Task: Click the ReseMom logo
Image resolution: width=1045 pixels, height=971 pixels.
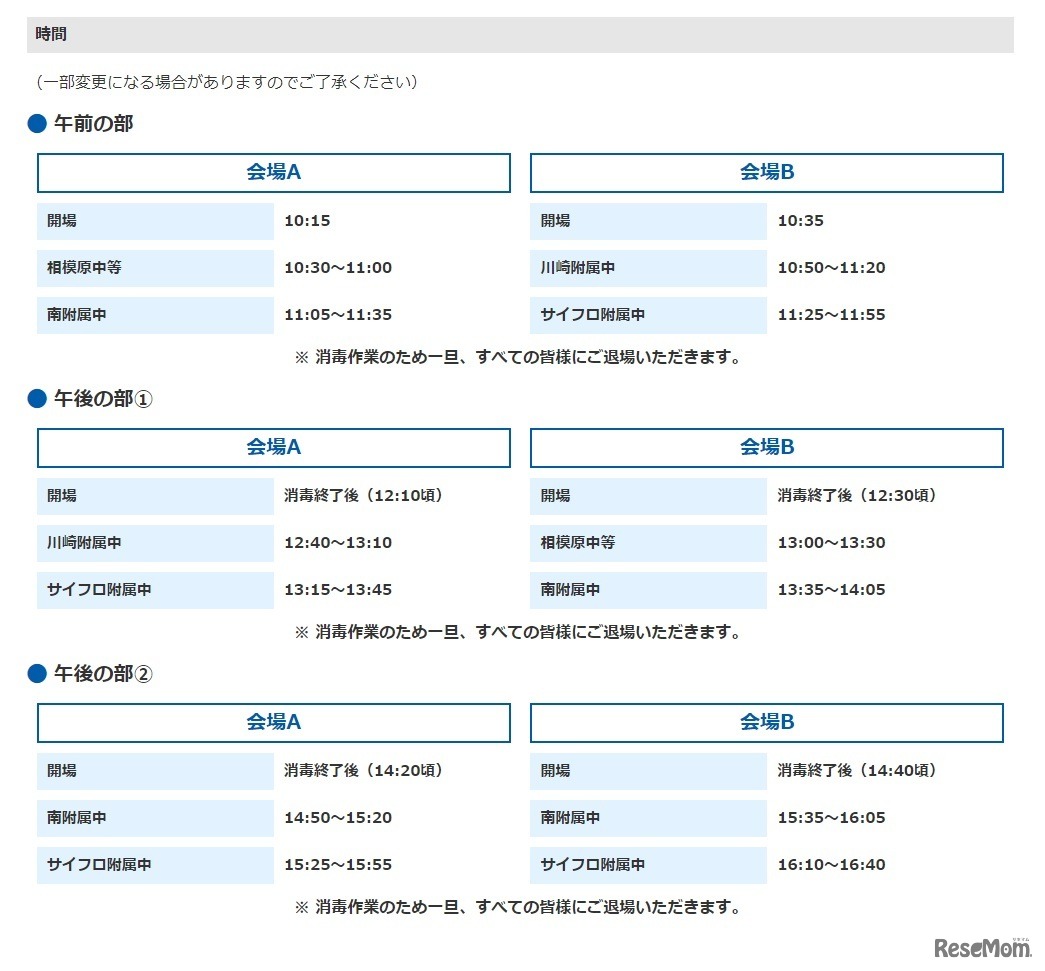Action: [980, 947]
